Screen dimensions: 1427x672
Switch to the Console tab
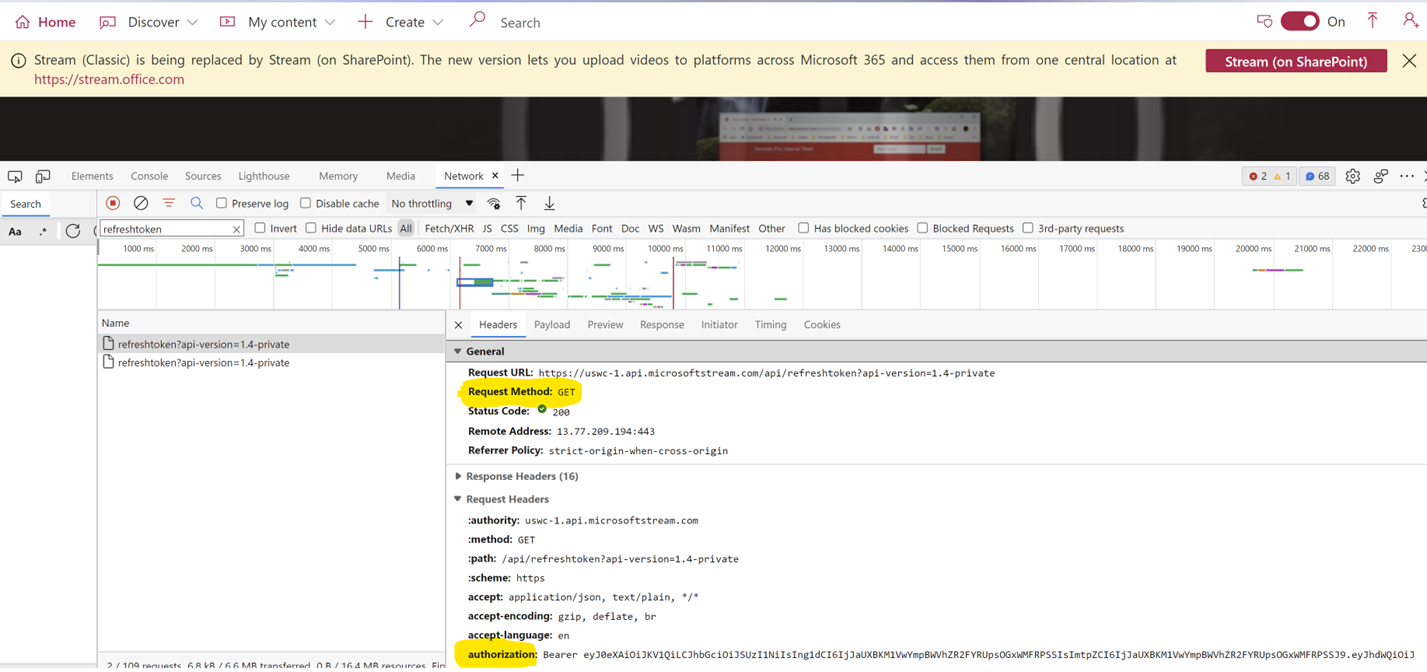149,176
